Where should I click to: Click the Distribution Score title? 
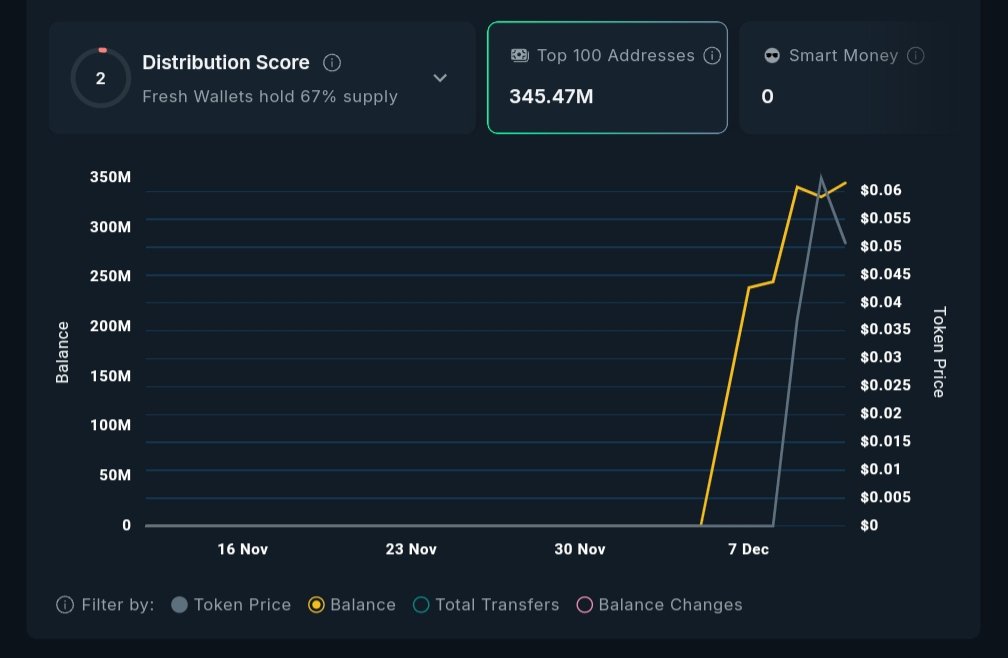point(226,63)
